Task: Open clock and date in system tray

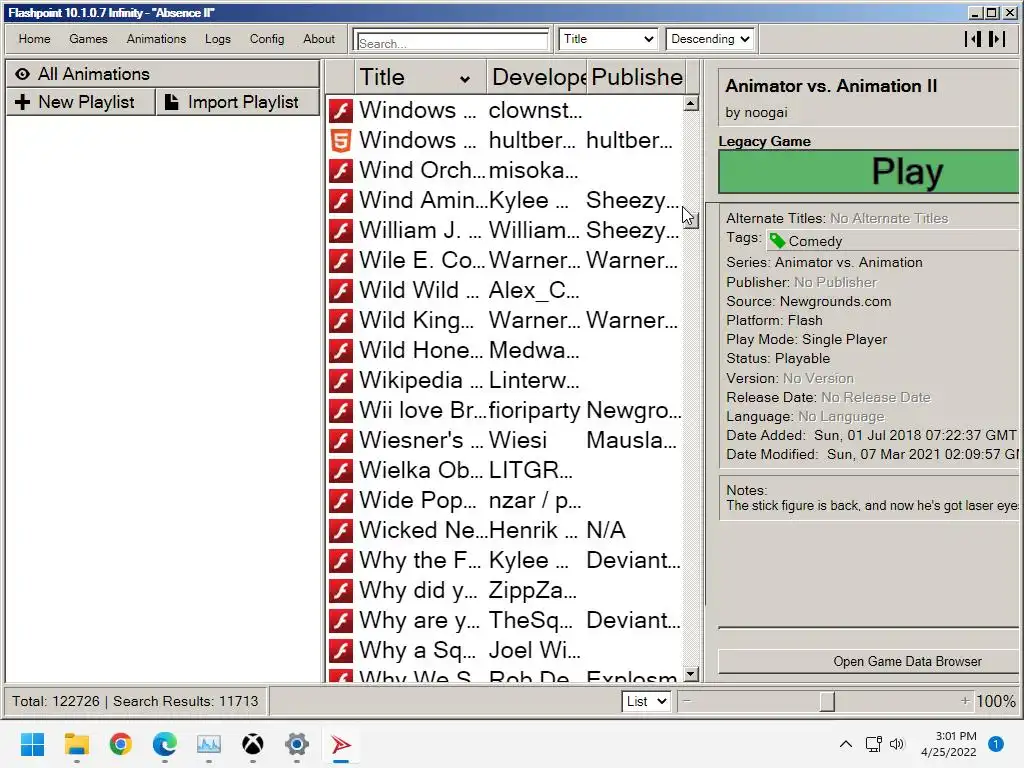Action: click(948, 744)
